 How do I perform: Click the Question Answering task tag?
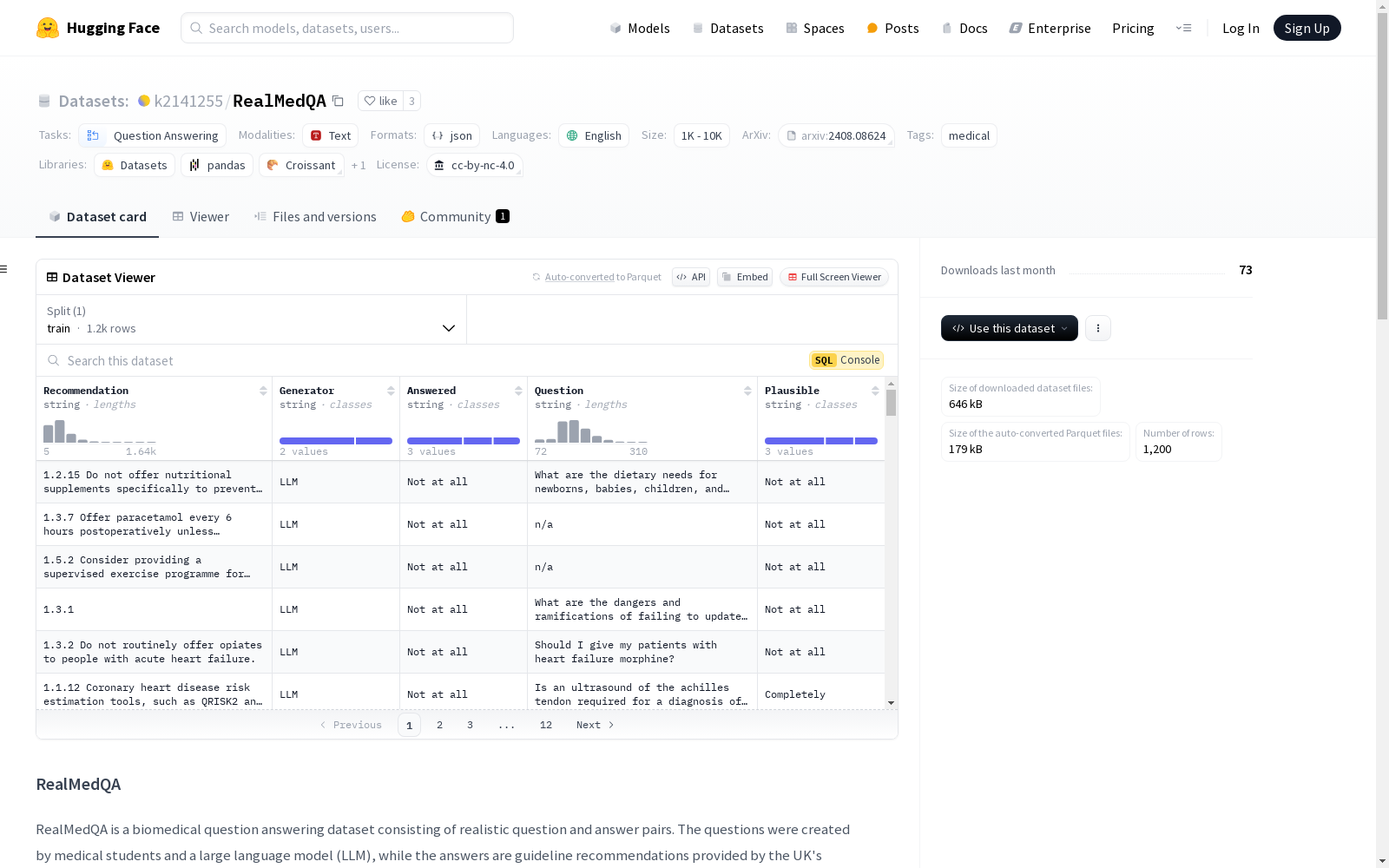153,135
